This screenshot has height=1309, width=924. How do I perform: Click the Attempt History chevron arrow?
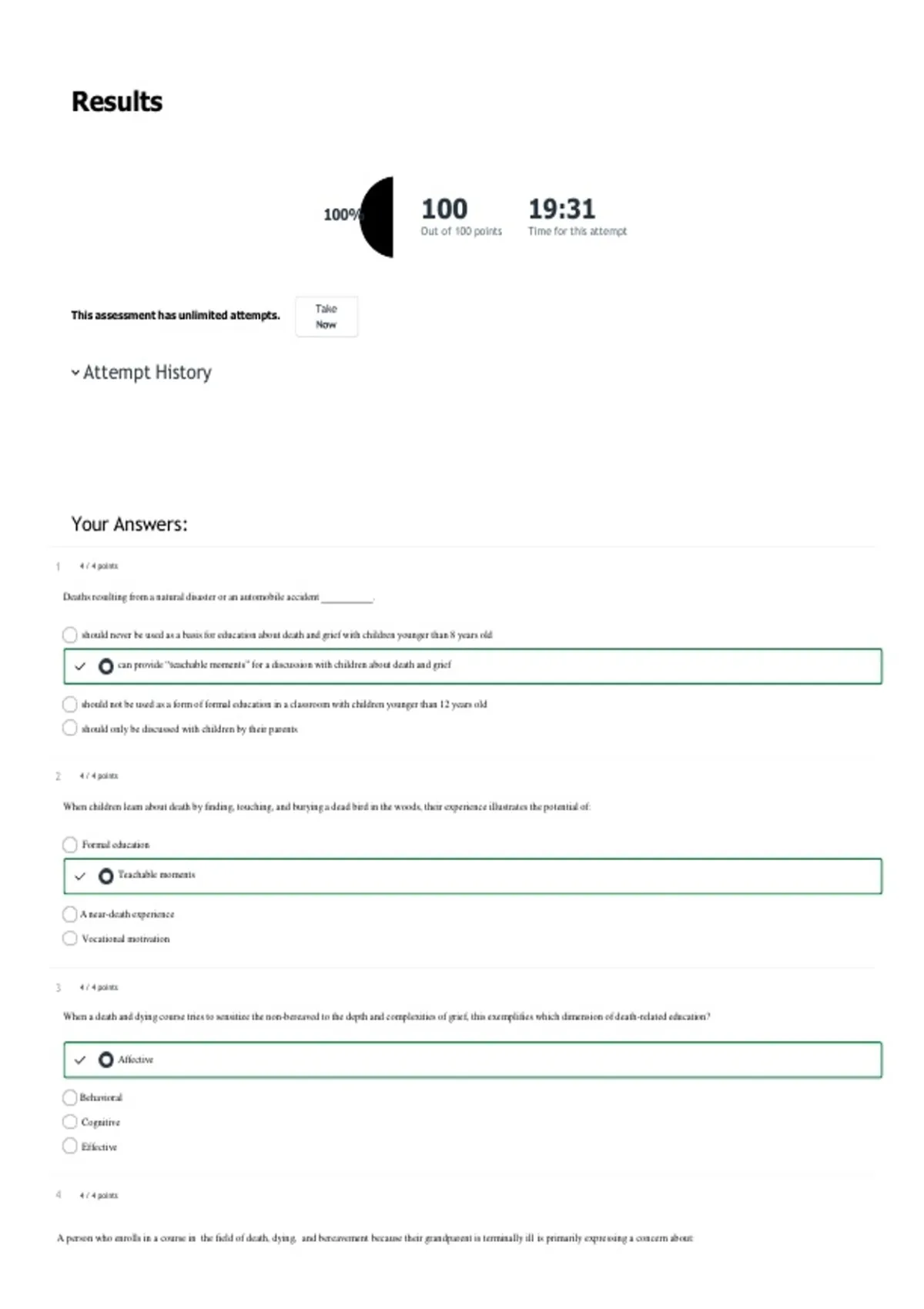point(75,373)
